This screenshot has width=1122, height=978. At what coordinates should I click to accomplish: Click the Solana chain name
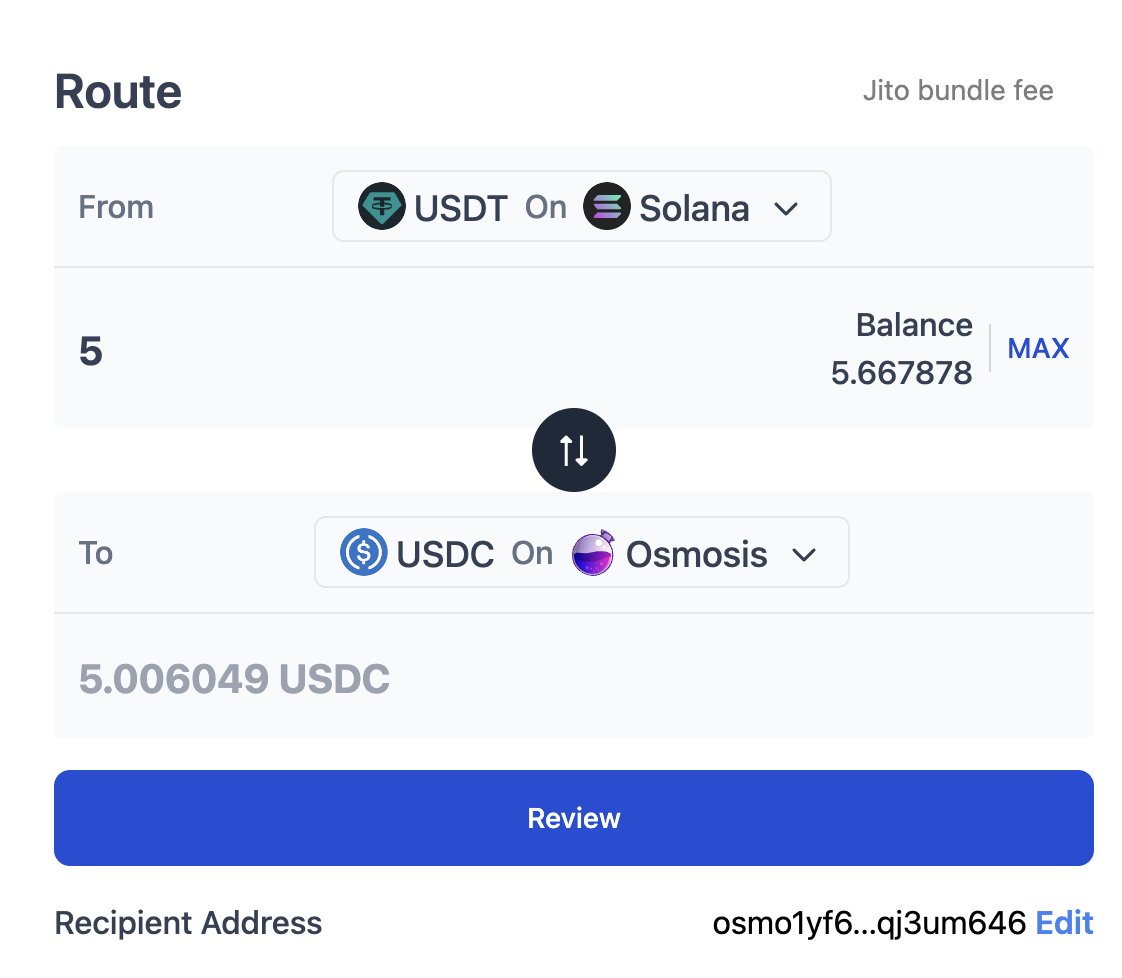tap(694, 208)
